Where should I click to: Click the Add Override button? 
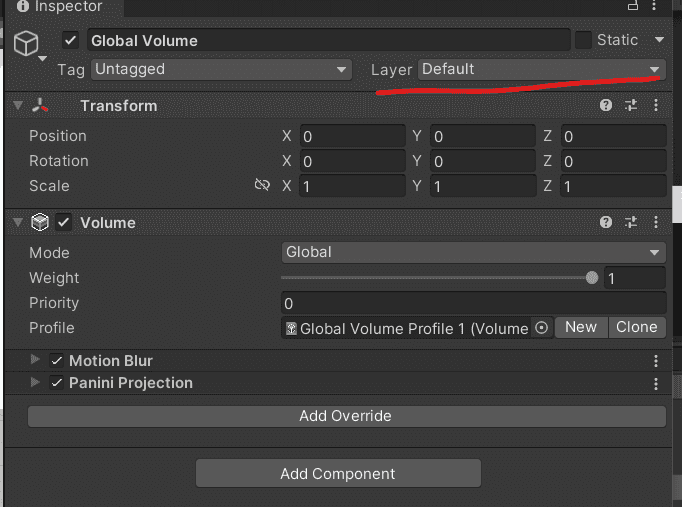click(347, 416)
